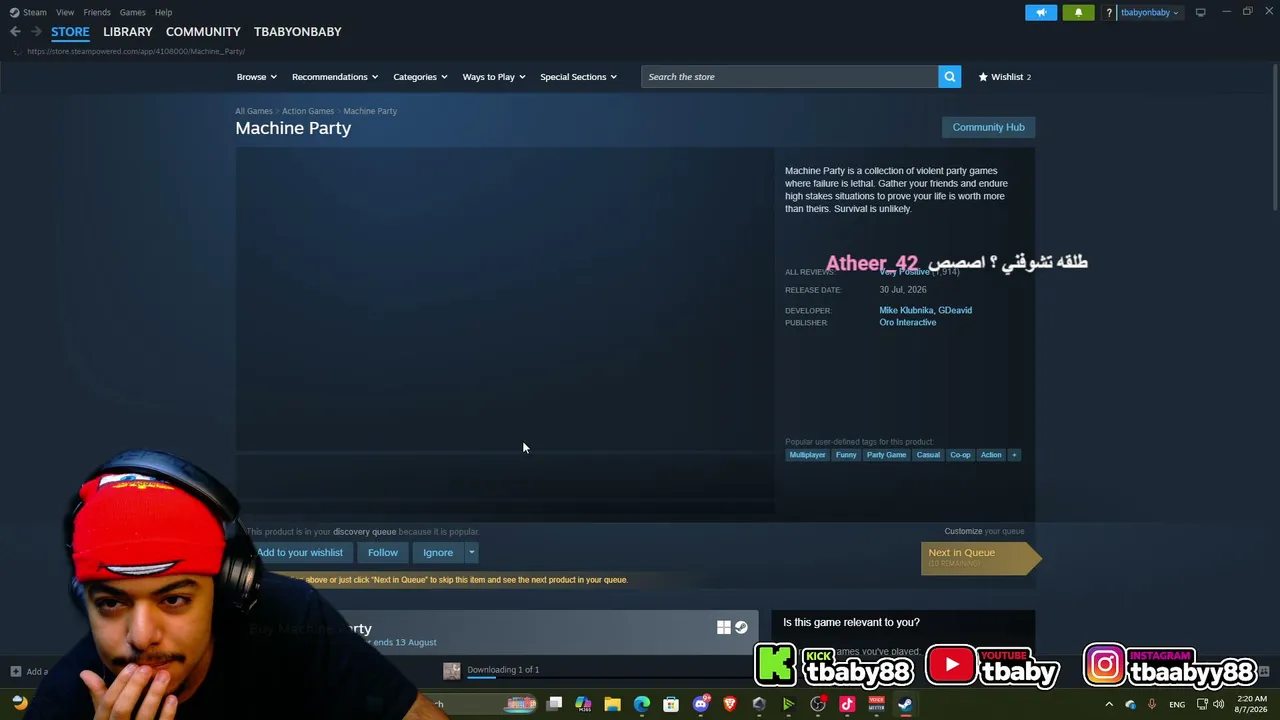The height and width of the screenshot is (720, 1280).
Task: Select the Multiplayer tag
Action: (x=807, y=455)
